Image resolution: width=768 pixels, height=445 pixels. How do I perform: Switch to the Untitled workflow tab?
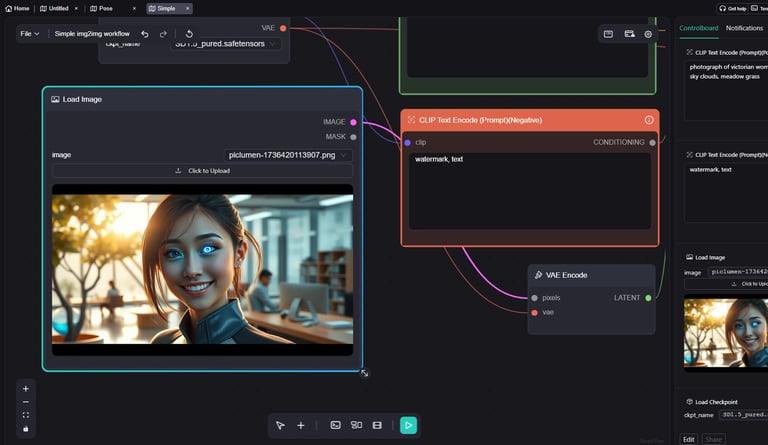[x=54, y=8]
